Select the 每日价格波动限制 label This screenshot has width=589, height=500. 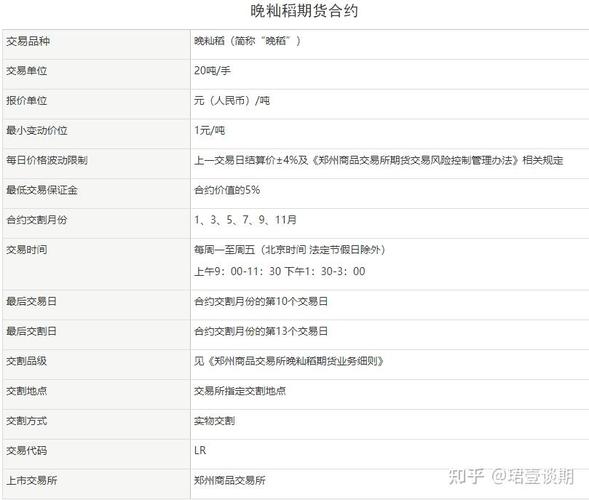[47, 160]
